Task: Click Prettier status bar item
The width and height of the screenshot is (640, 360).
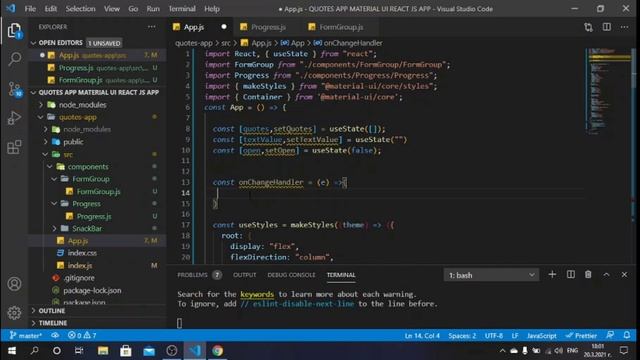Action: 581,336
